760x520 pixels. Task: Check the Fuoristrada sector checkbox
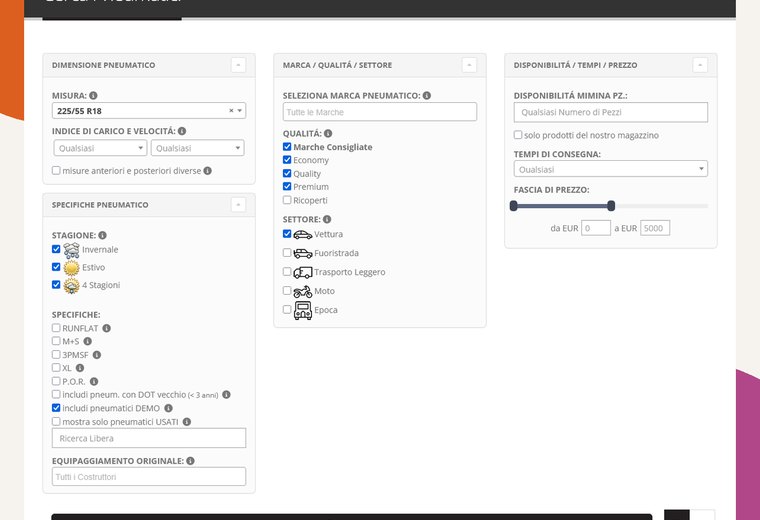pos(287,252)
